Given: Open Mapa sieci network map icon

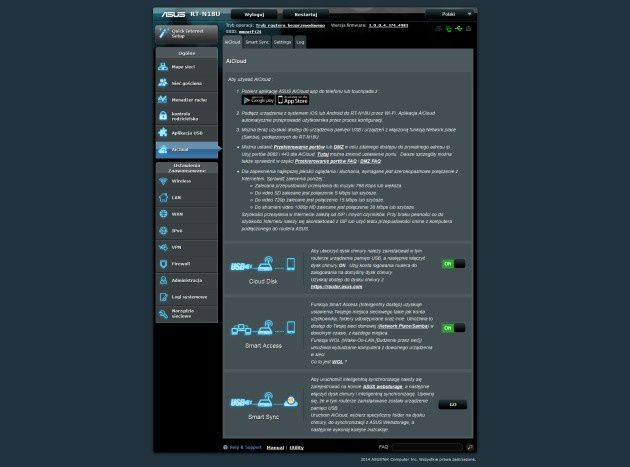Looking at the screenshot, I should pos(163,66).
